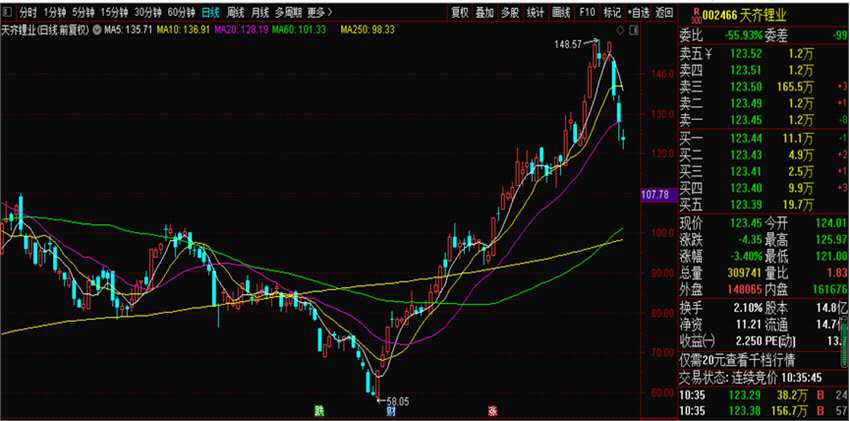
Task: Click the 买五 price 123.39
Action: click(x=746, y=204)
